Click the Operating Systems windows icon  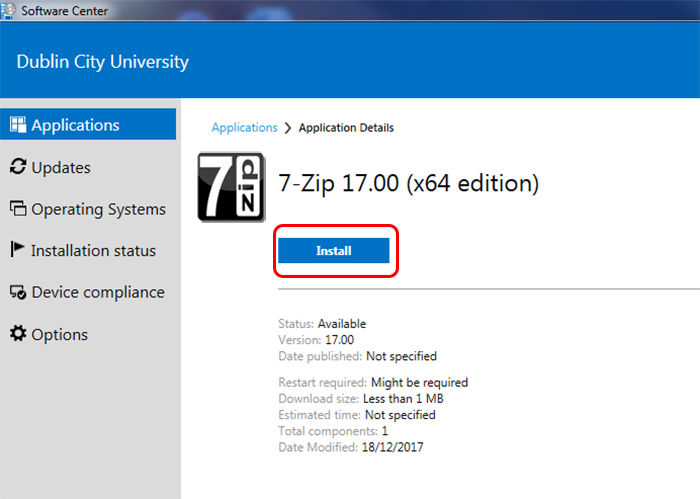pos(18,208)
